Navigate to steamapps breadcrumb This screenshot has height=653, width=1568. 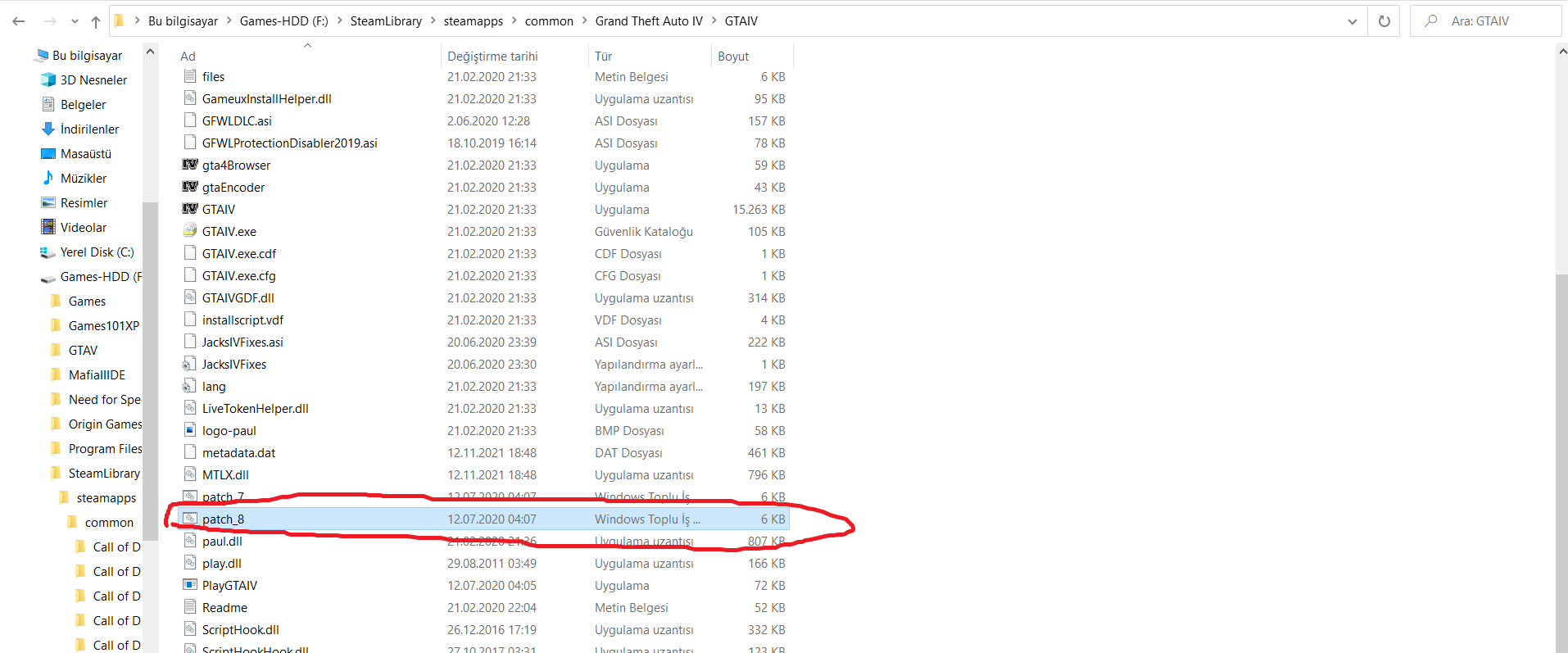click(474, 21)
